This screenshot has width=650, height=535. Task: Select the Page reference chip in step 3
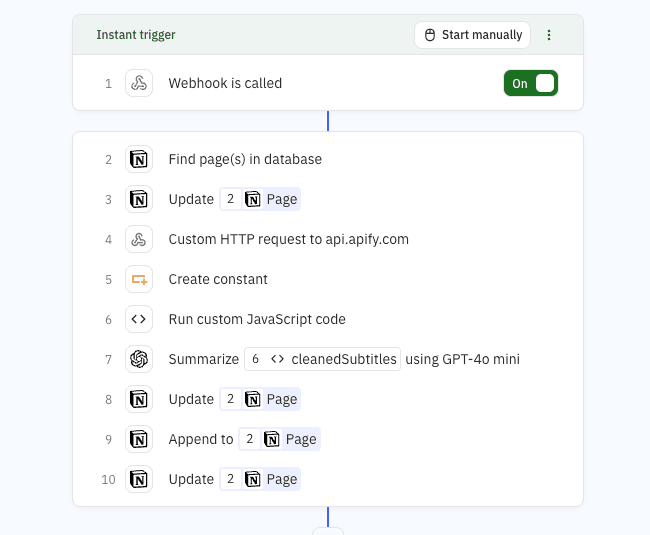[260, 199]
